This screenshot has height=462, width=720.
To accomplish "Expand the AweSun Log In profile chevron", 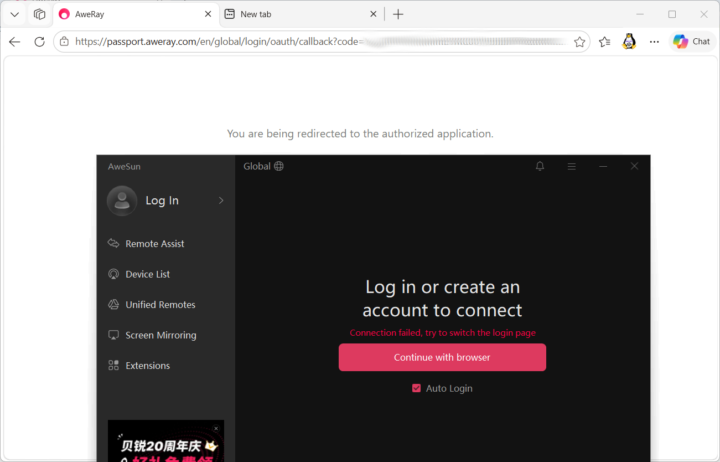I will (221, 200).
